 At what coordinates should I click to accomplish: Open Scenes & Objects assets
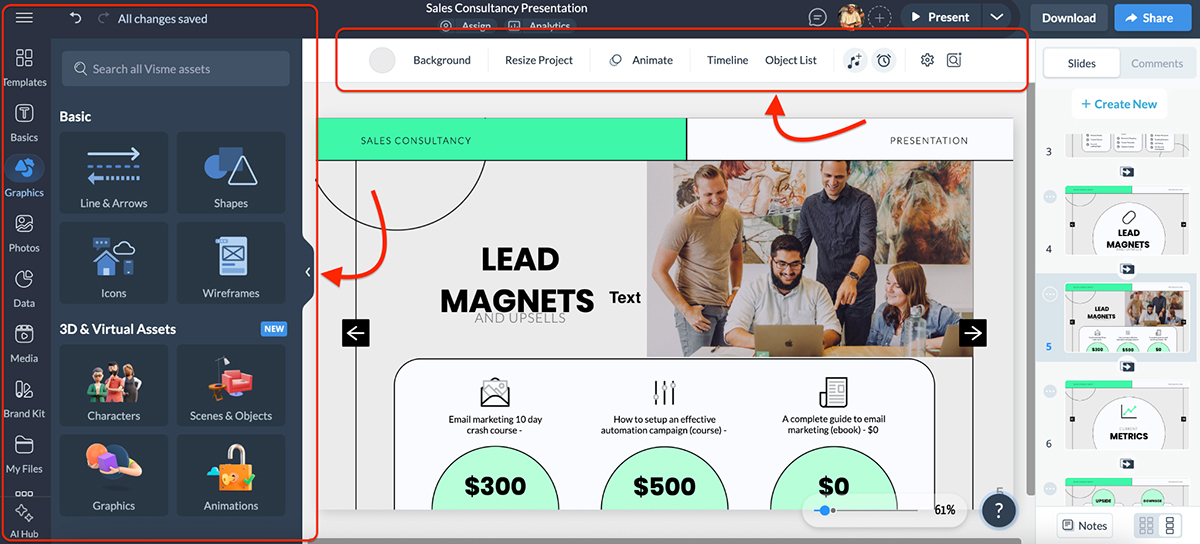tap(231, 386)
